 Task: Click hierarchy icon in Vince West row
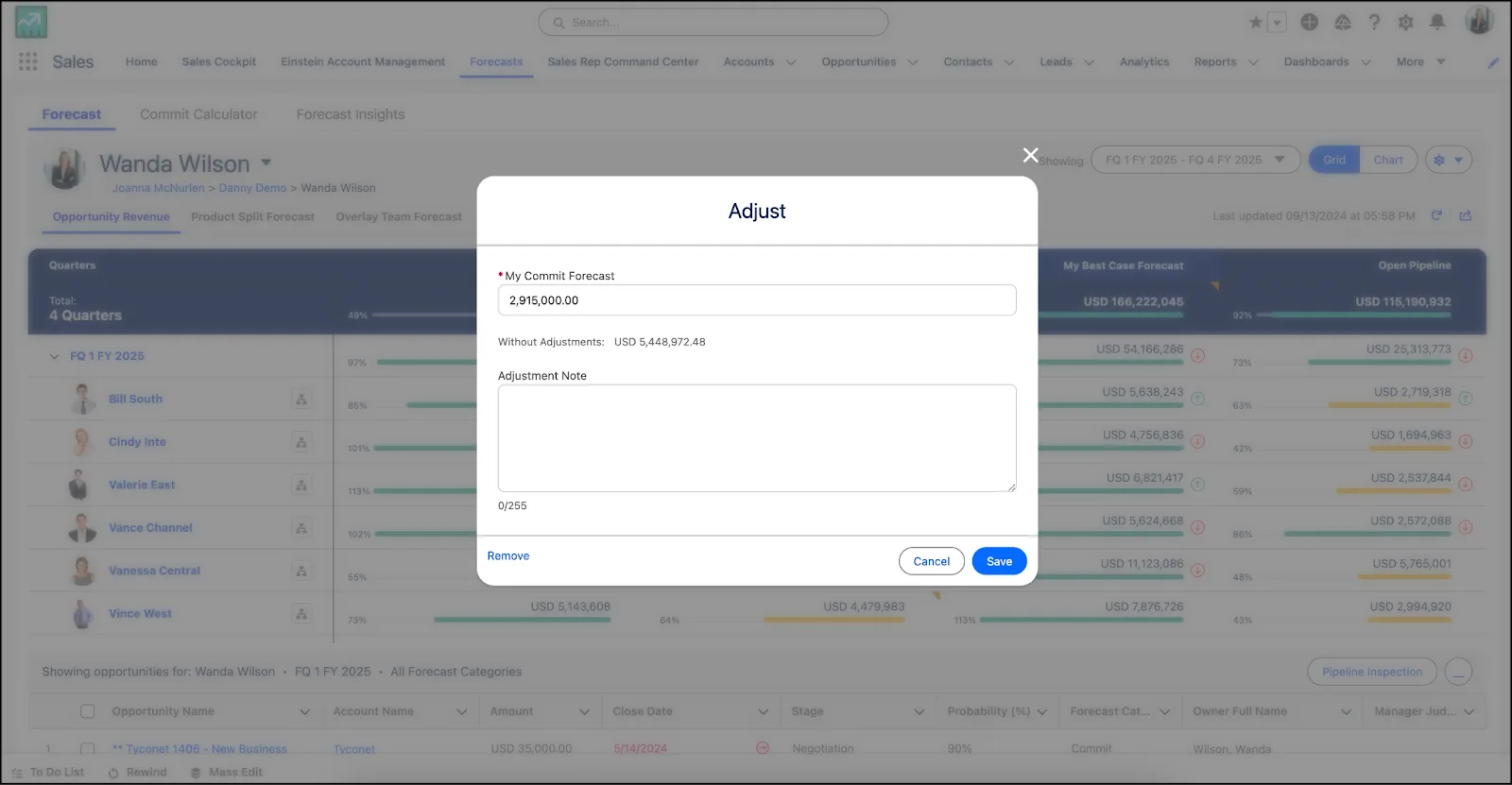301,613
